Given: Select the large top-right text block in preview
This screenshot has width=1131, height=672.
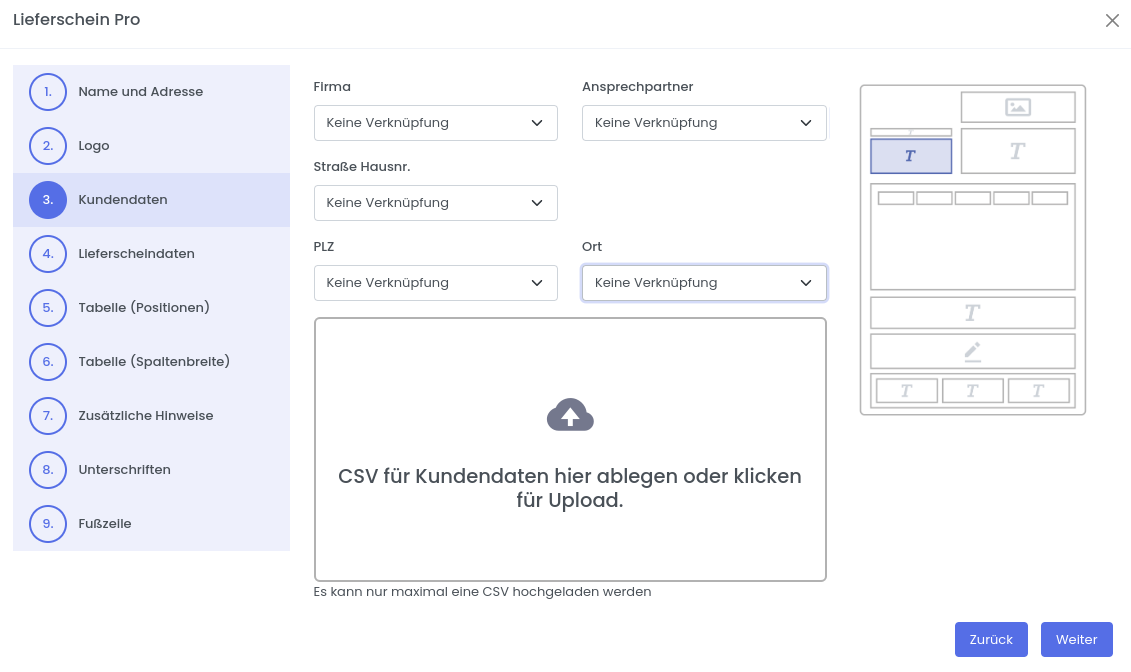Looking at the screenshot, I should pyautogui.click(x=1017, y=151).
